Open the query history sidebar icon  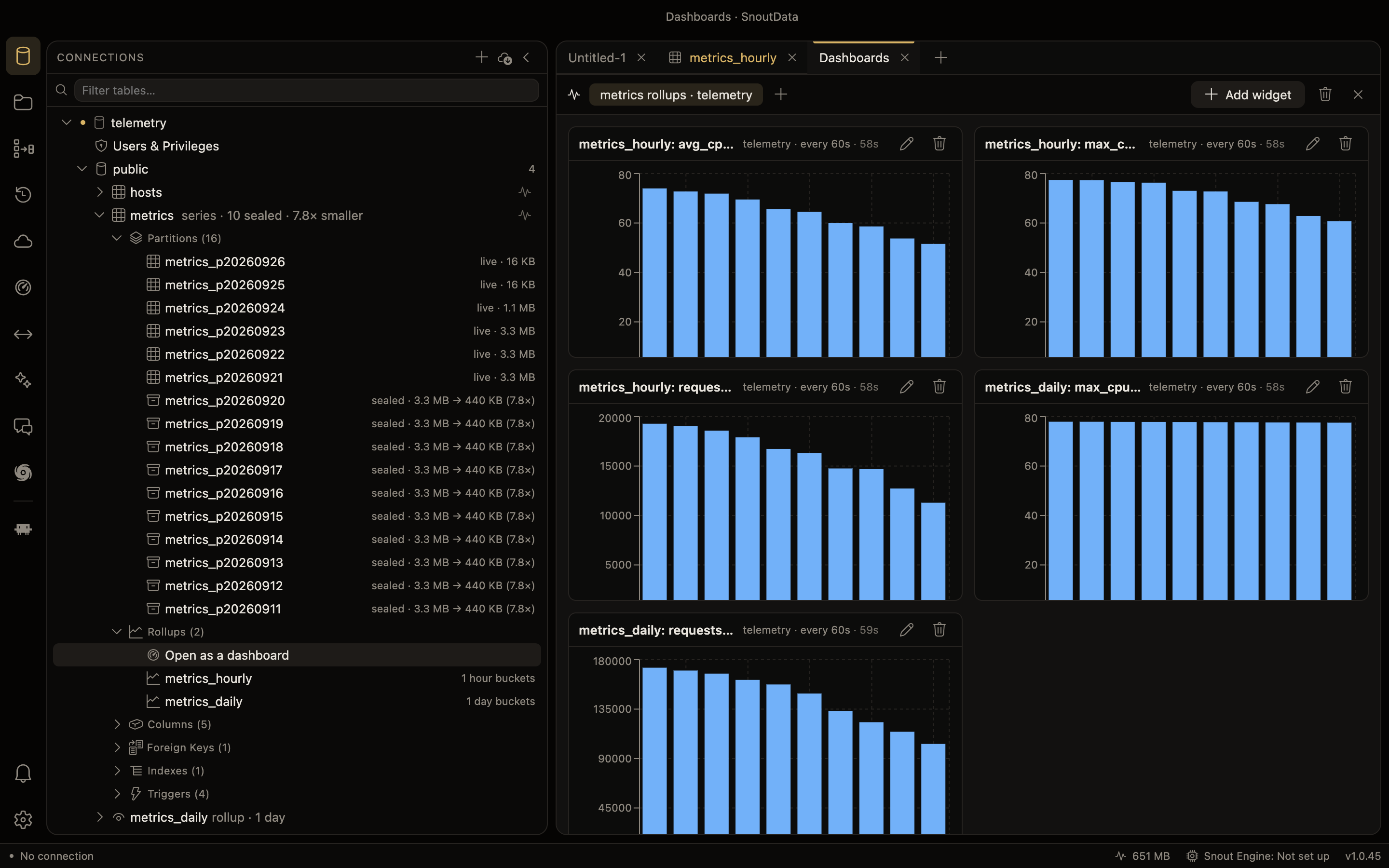[x=23, y=195]
